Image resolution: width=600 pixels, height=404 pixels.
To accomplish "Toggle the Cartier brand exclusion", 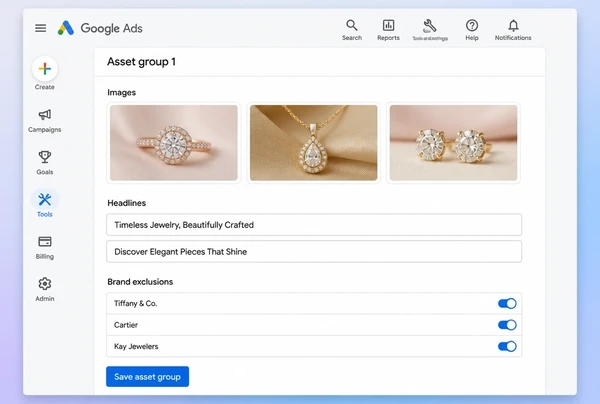I will (x=507, y=325).
